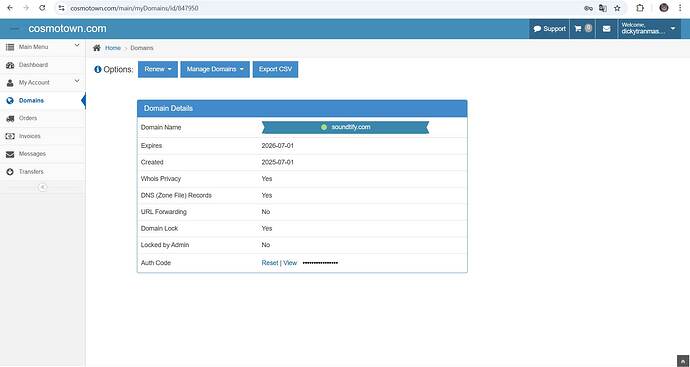
Task: Open Transfers in the sidebar
Action: pyautogui.click(x=31, y=172)
